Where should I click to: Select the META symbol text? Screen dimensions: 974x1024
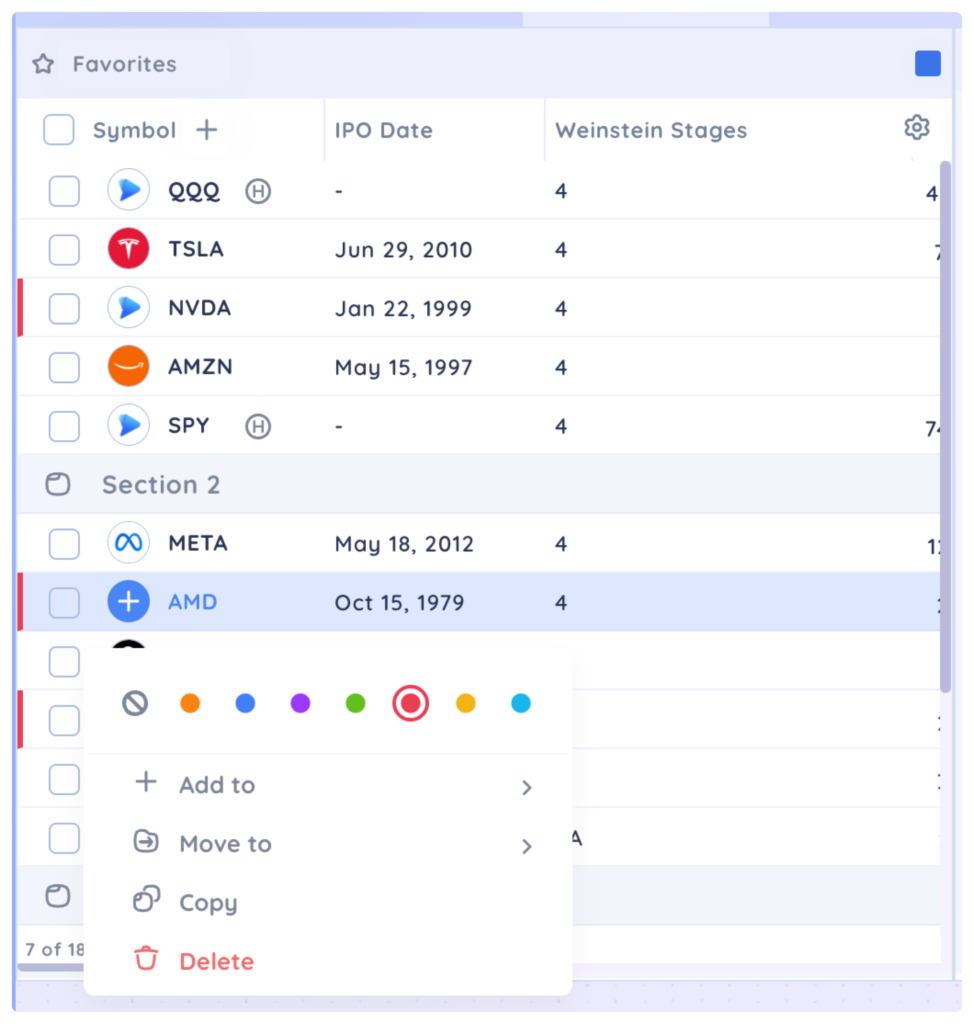click(x=198, y=543)
